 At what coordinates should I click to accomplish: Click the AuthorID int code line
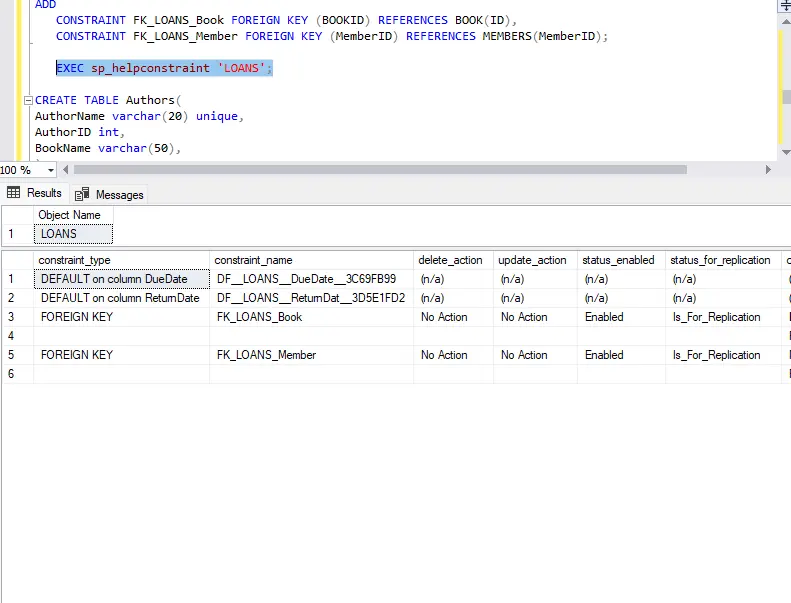pyautogui.click(x=80, y=132)
